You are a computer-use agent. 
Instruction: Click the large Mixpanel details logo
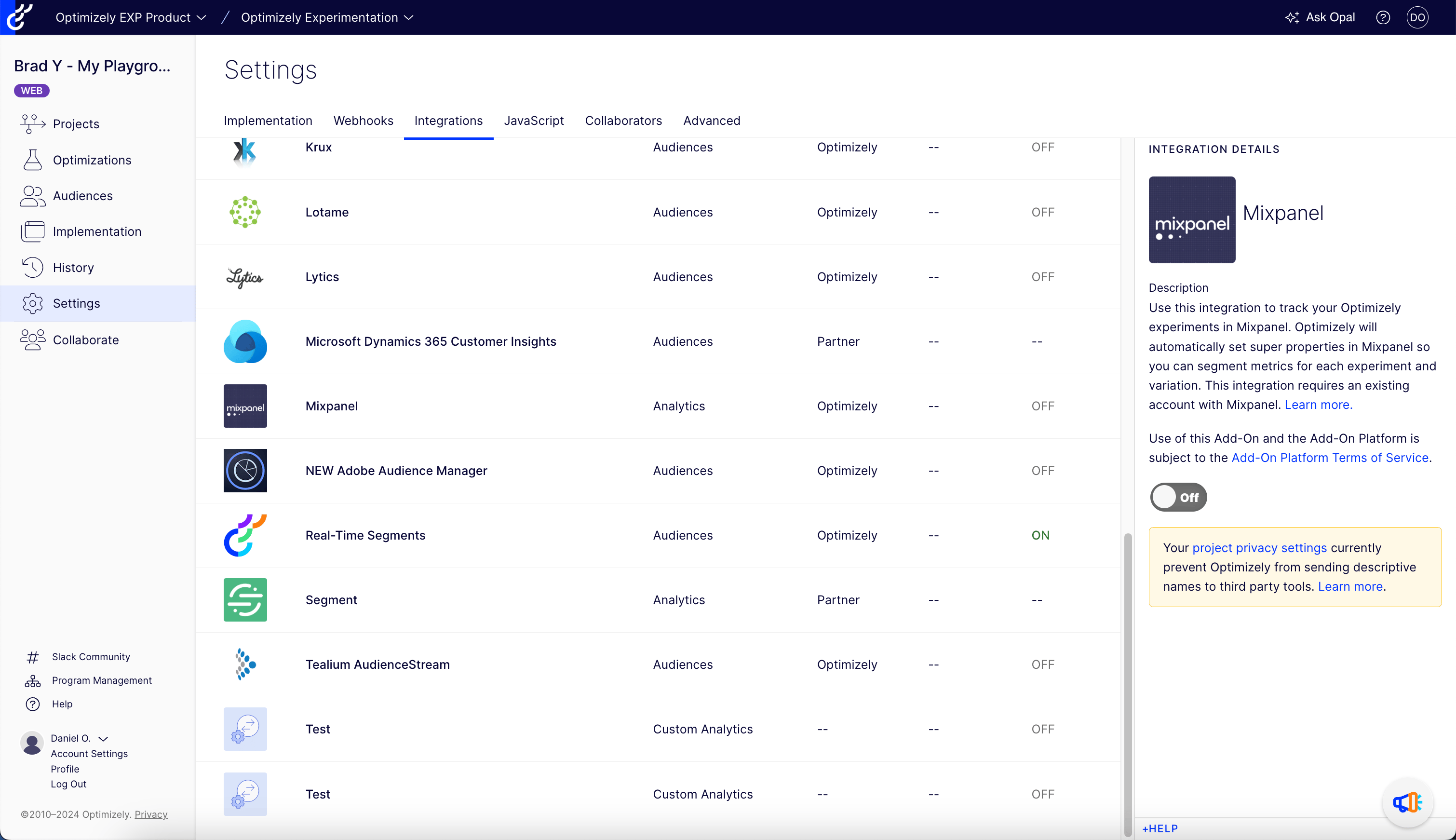click(1192, 220)
